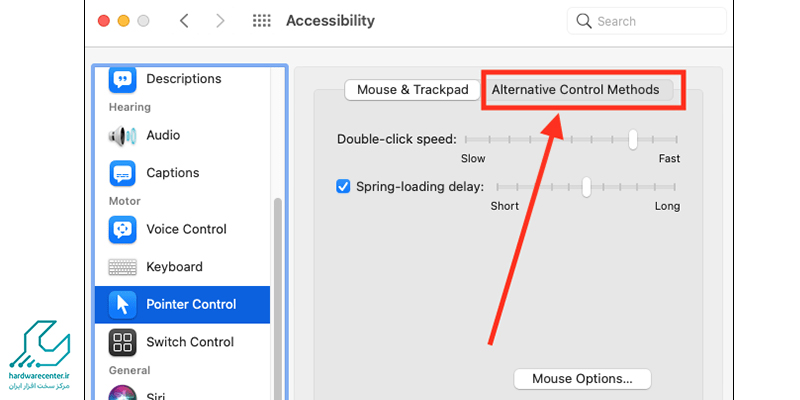Screen dimensions: 800x400
Task: Switch to Mouse & Trackpad tab
Action: pyautogui.click(x=412, y=90)
